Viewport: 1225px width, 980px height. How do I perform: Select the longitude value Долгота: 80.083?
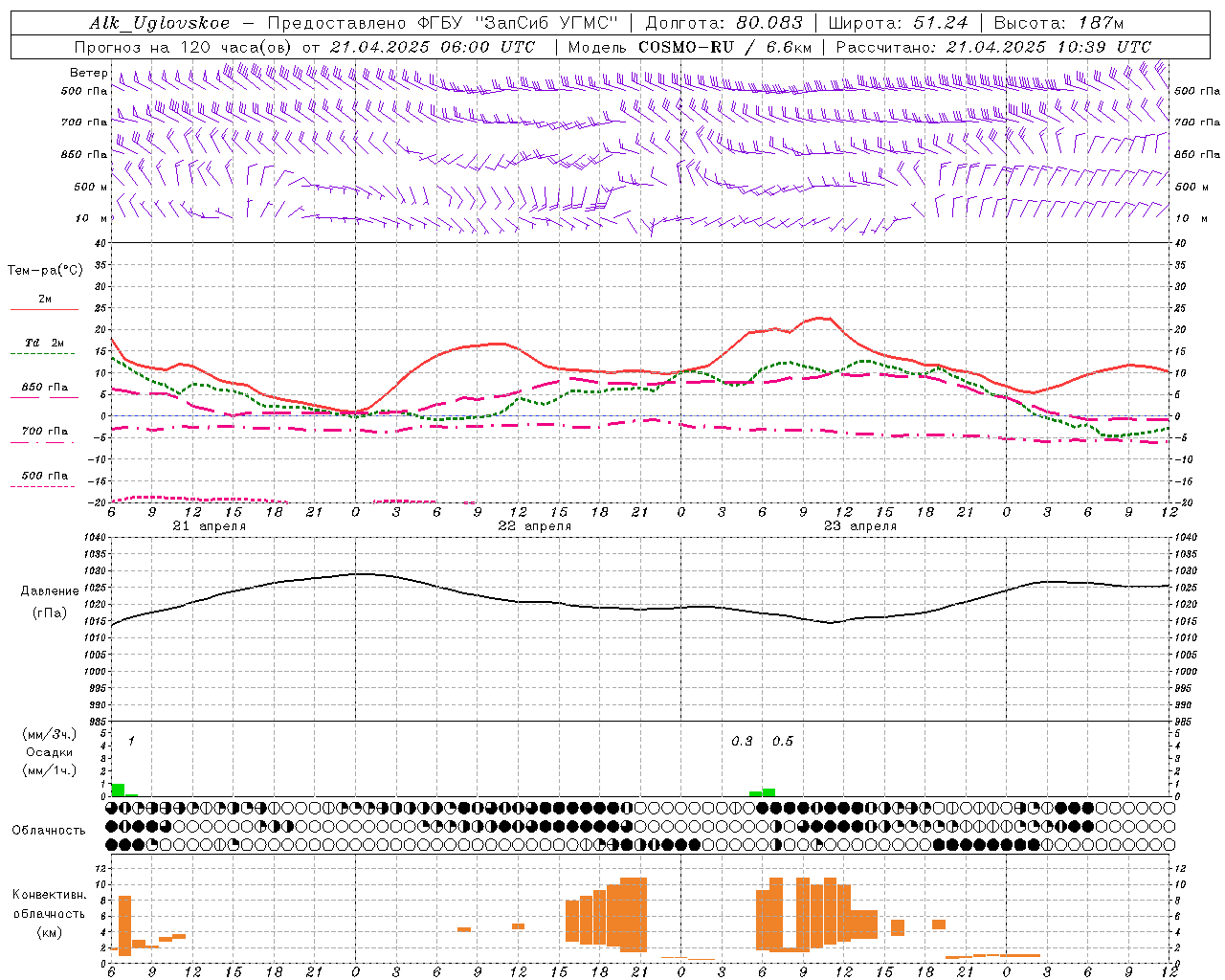[x=725, y=23]
